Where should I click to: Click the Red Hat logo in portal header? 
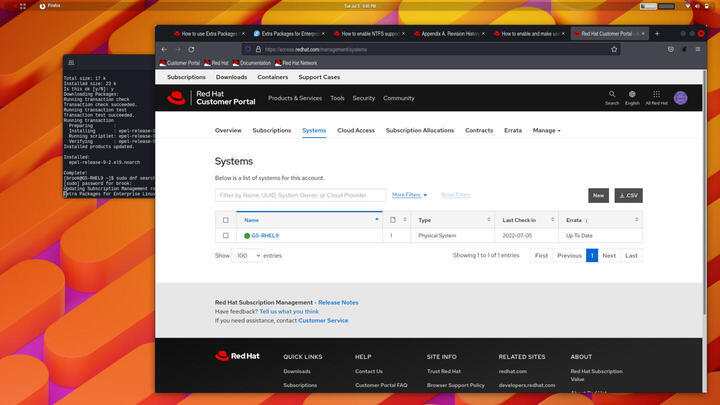pos(176,98)
